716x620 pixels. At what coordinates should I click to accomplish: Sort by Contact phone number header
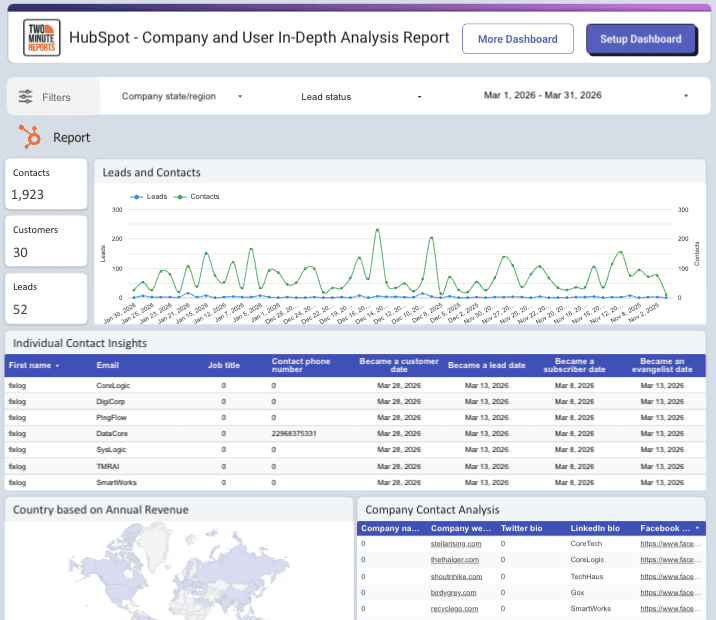pos(301,365)
